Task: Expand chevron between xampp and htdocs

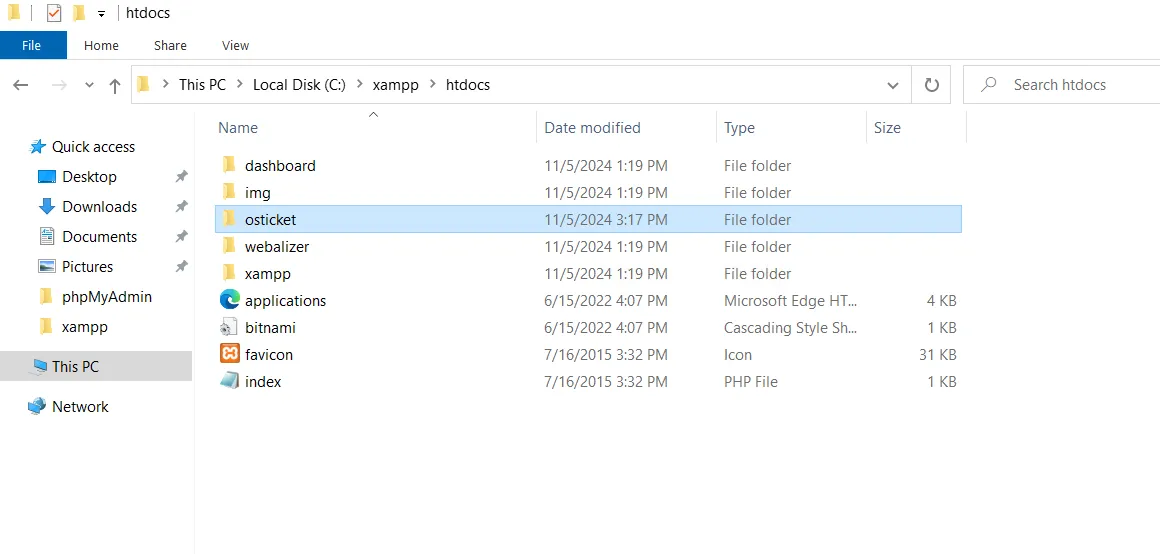Action: coord(433,85)
